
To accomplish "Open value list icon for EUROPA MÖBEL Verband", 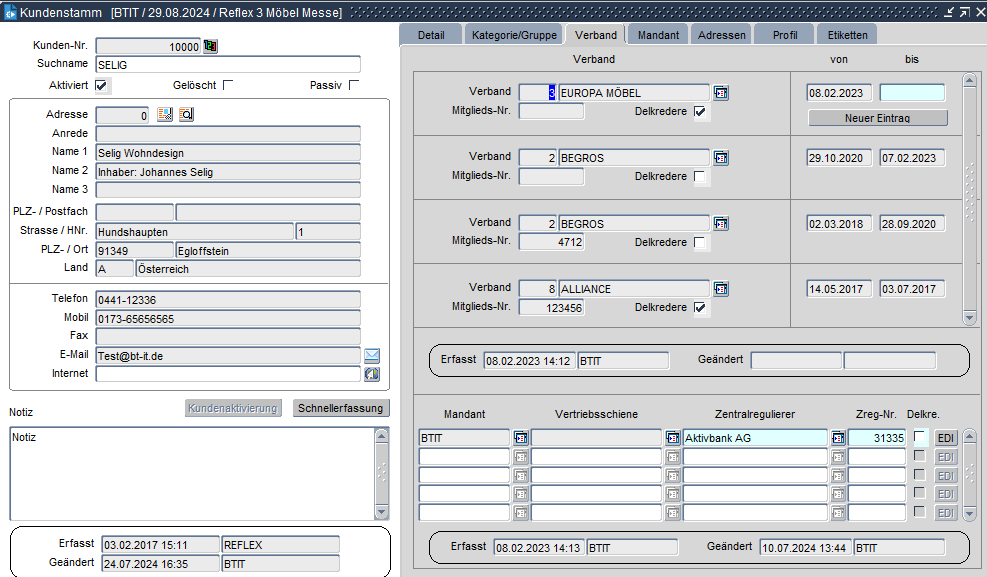I will [x=721, y=93].
